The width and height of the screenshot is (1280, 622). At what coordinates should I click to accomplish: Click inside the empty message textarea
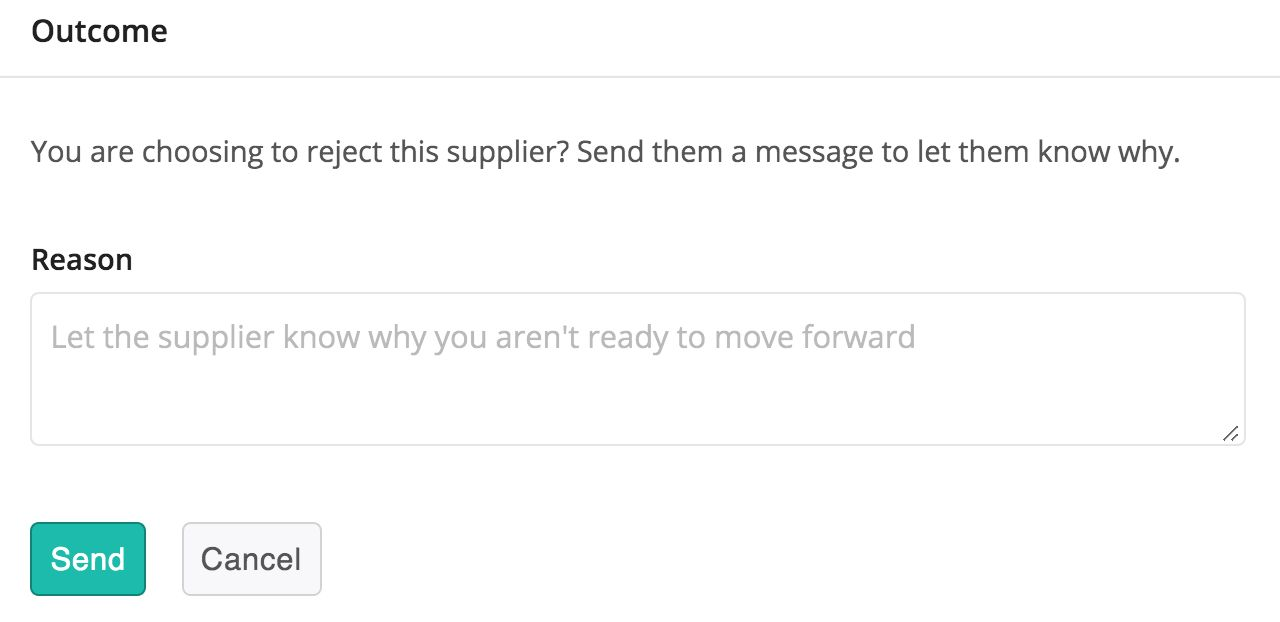[638, 369]
